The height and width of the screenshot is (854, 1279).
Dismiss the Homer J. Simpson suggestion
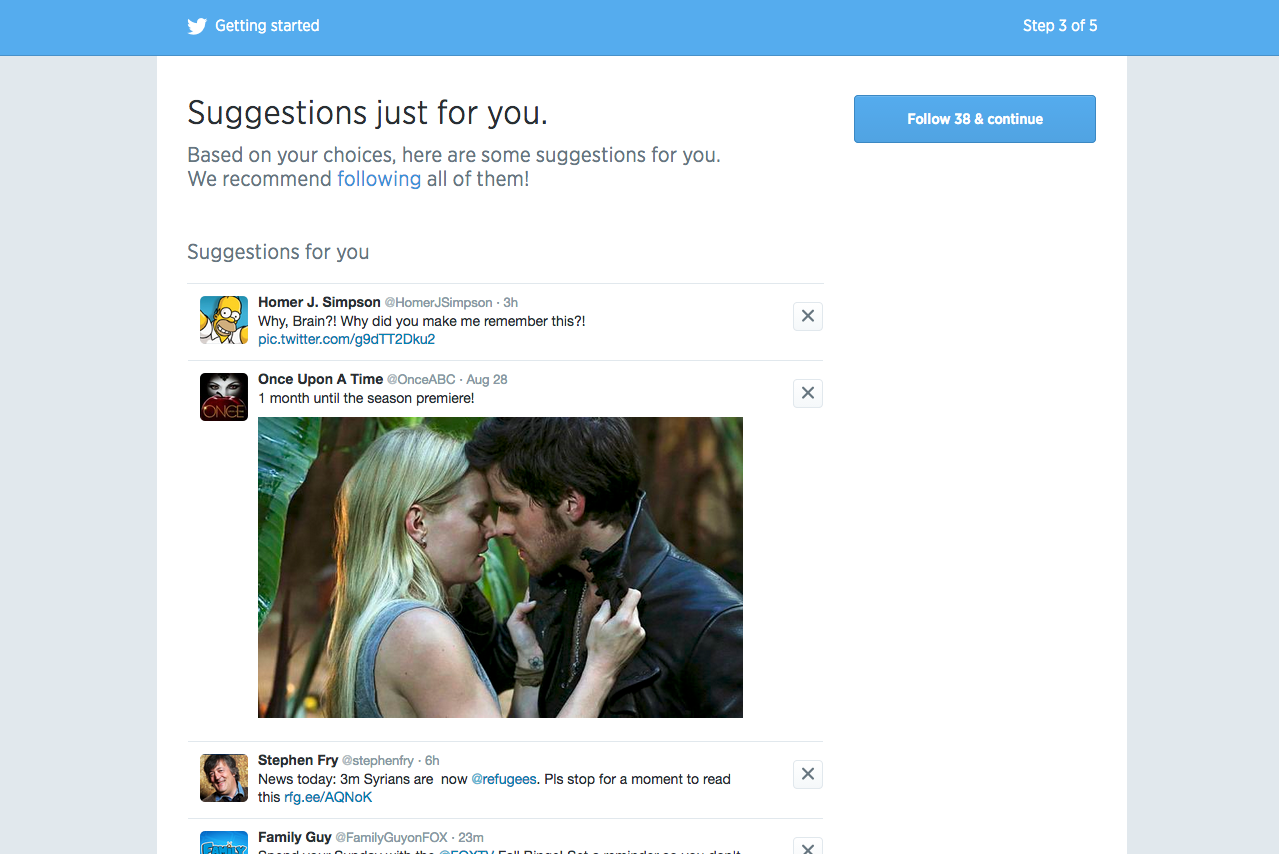tap(808, 316)
